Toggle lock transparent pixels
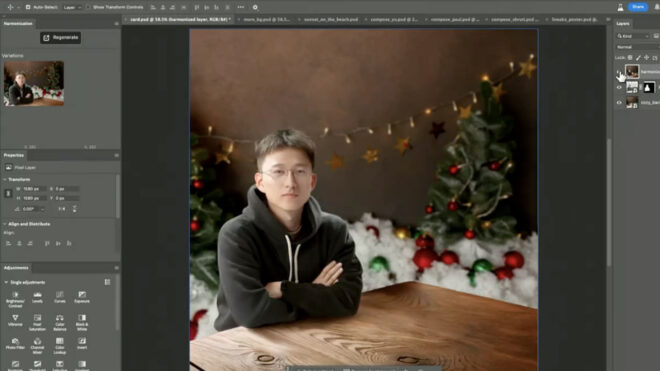 pos(630,58)
